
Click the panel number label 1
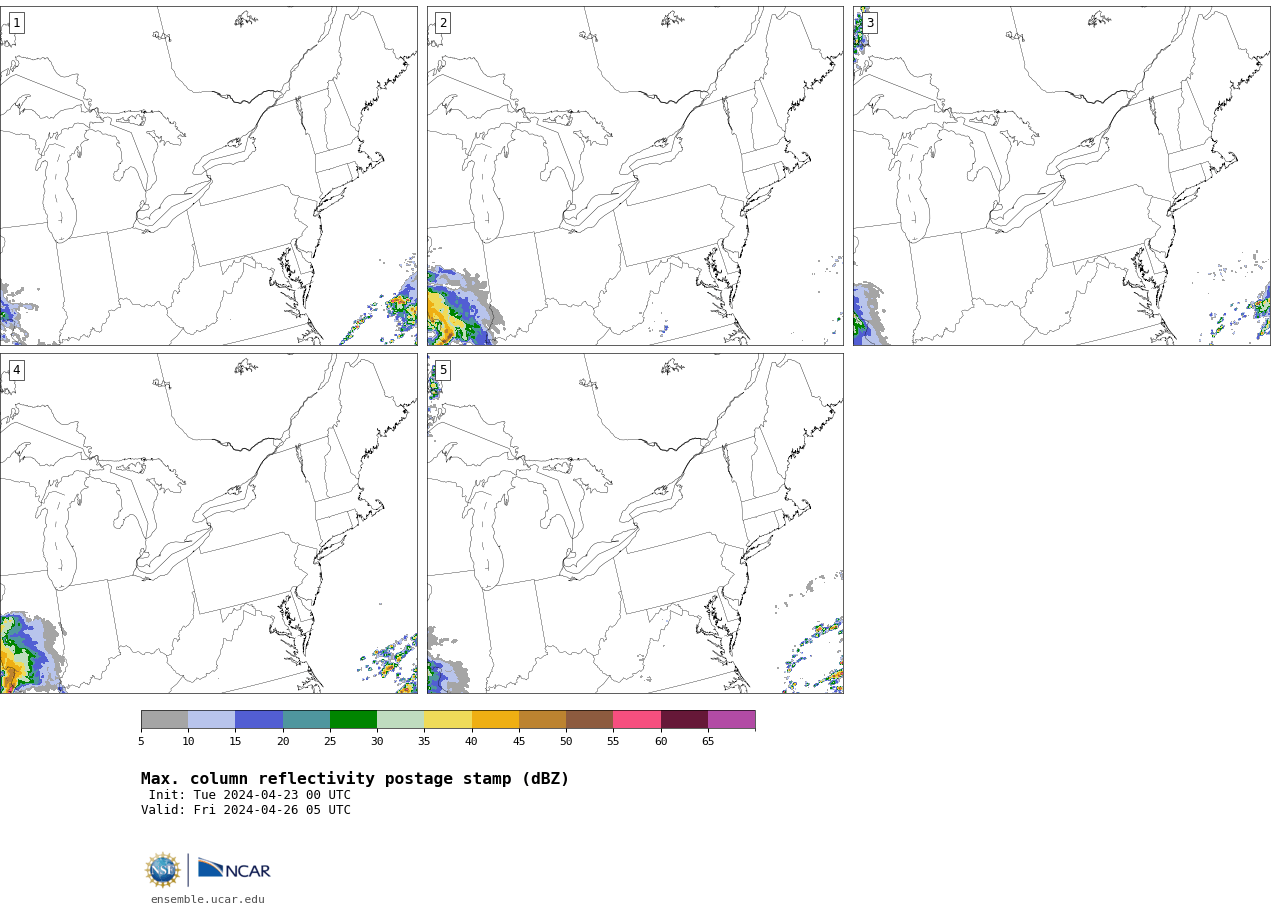pyautogui.click(x=16, y=23)
